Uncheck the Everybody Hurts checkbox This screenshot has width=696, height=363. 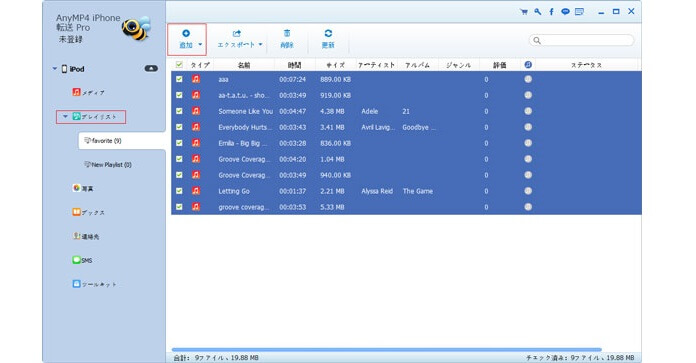[179, 127]
